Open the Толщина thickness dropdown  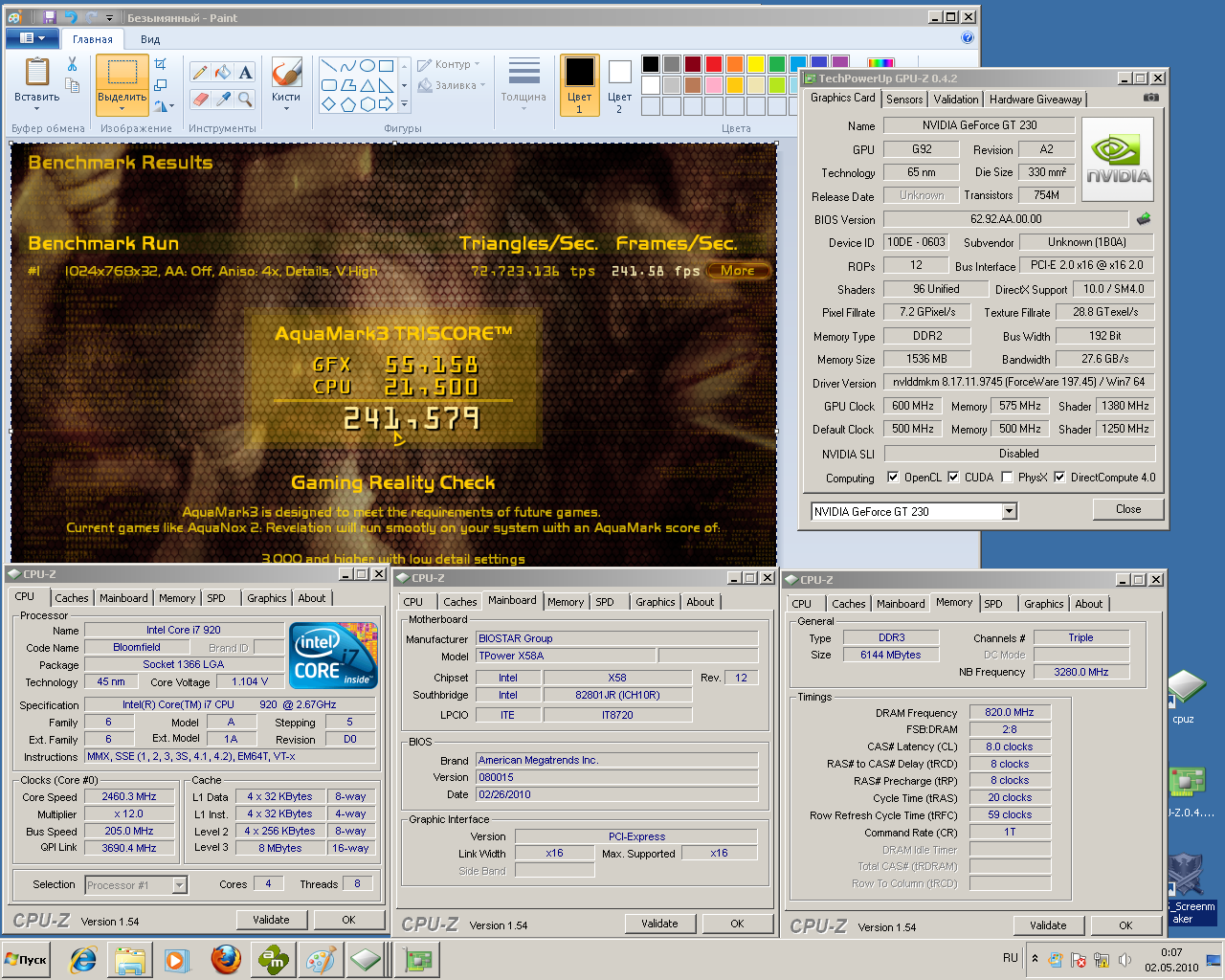pos(523,86)
